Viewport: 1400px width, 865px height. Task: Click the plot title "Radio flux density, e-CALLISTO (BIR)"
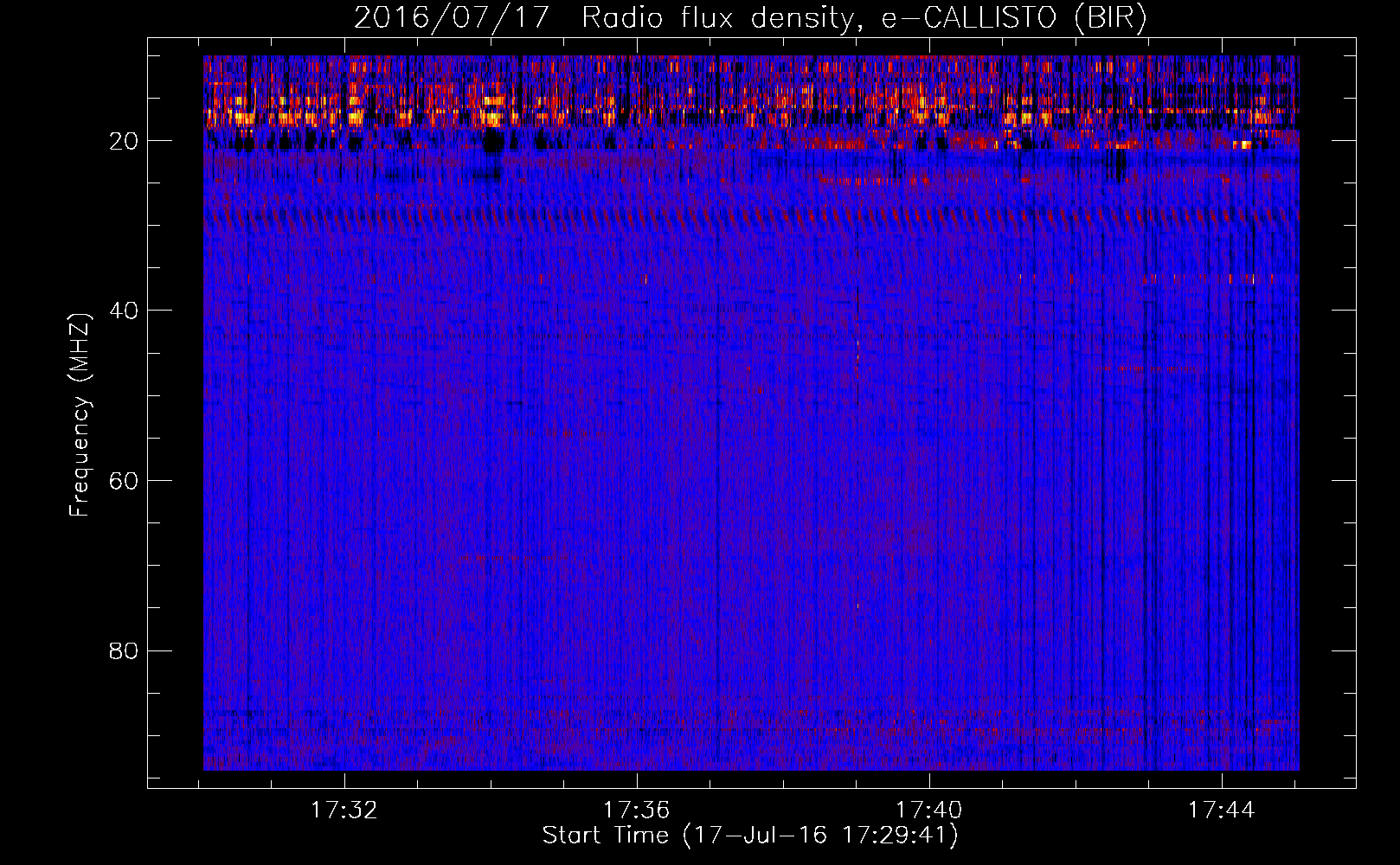pos(864,18)
